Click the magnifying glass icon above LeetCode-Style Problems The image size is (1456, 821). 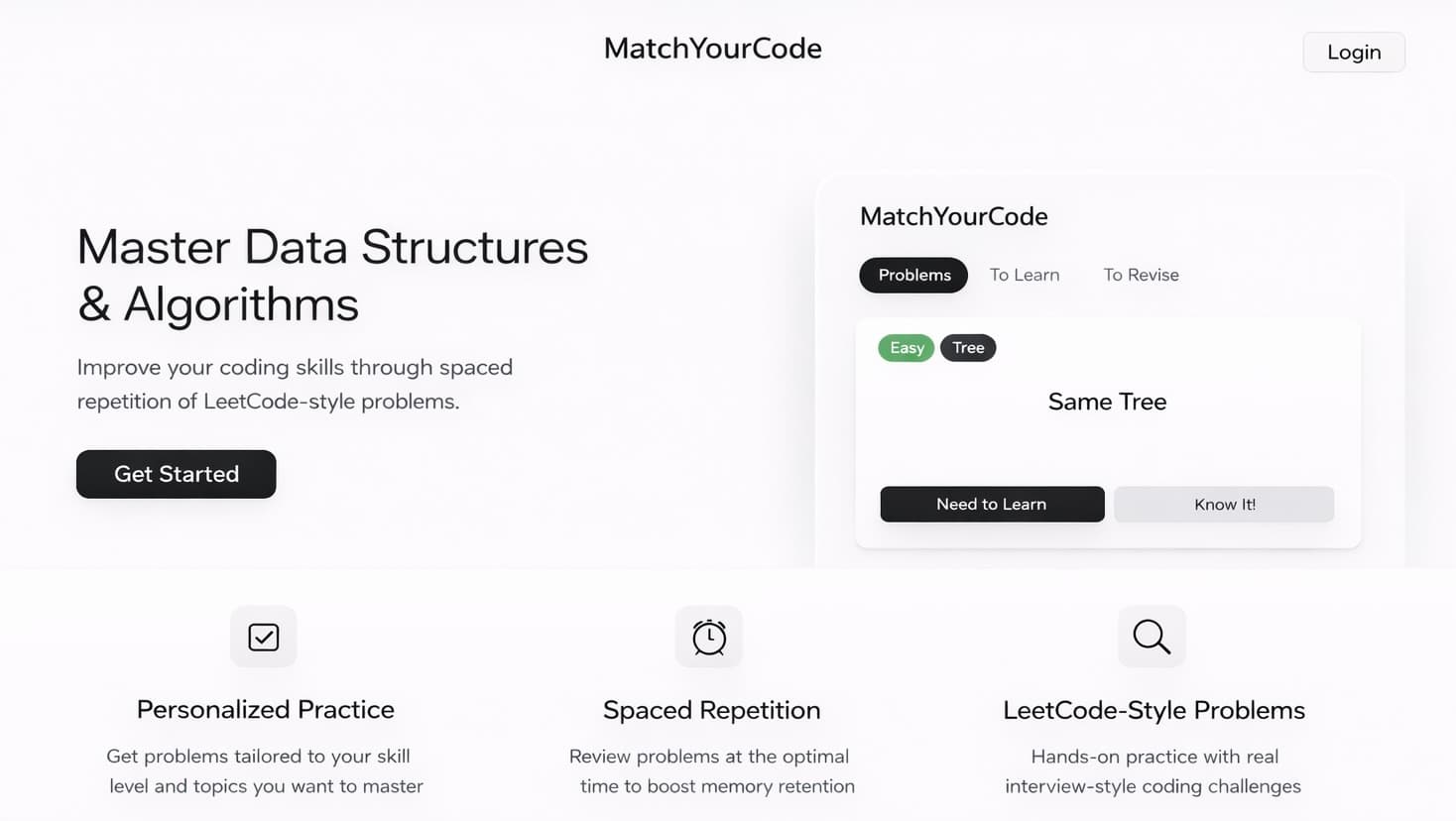click(x=1151, y=637)
